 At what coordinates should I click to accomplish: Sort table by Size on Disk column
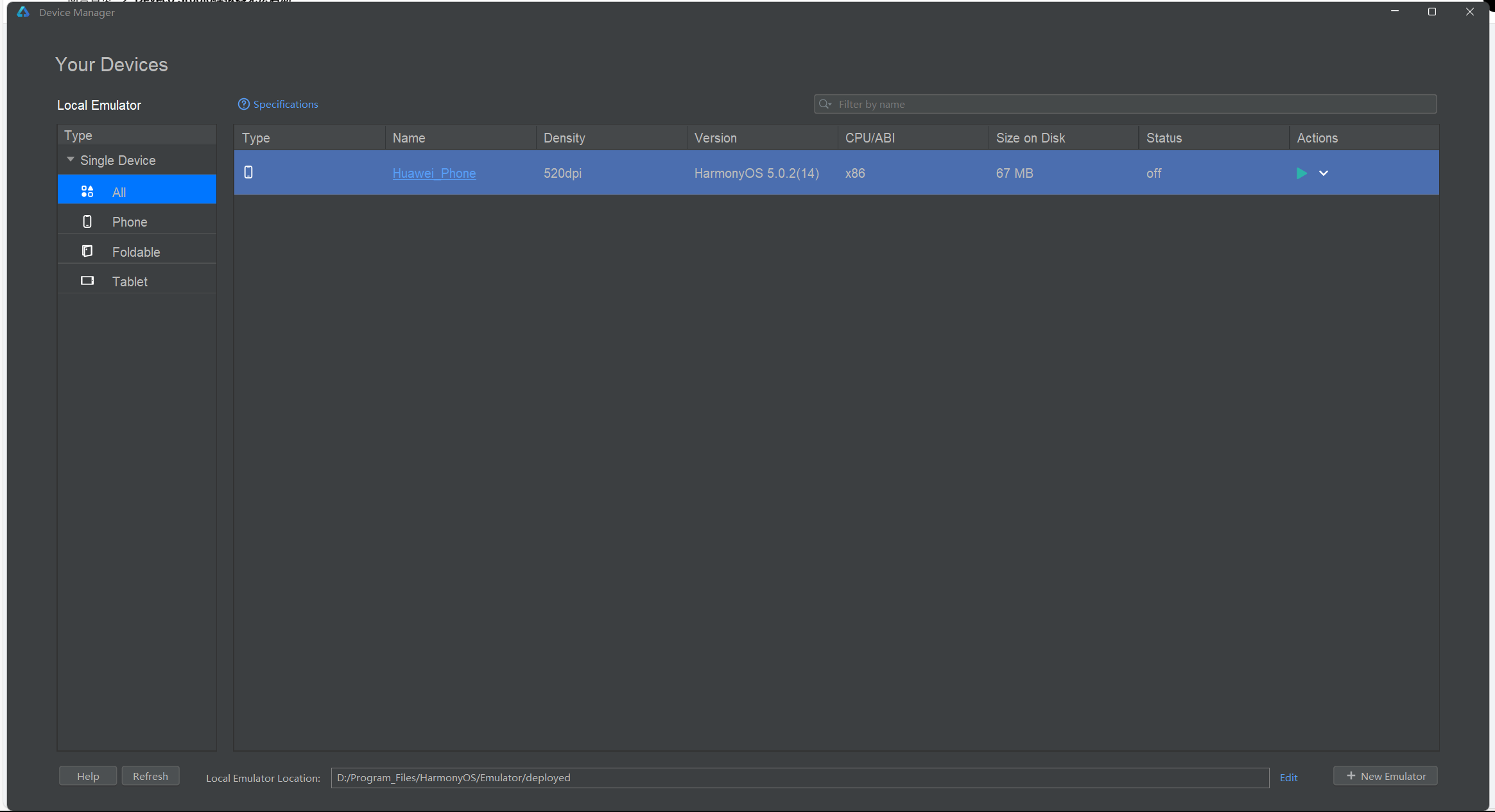coord(1064,138)
